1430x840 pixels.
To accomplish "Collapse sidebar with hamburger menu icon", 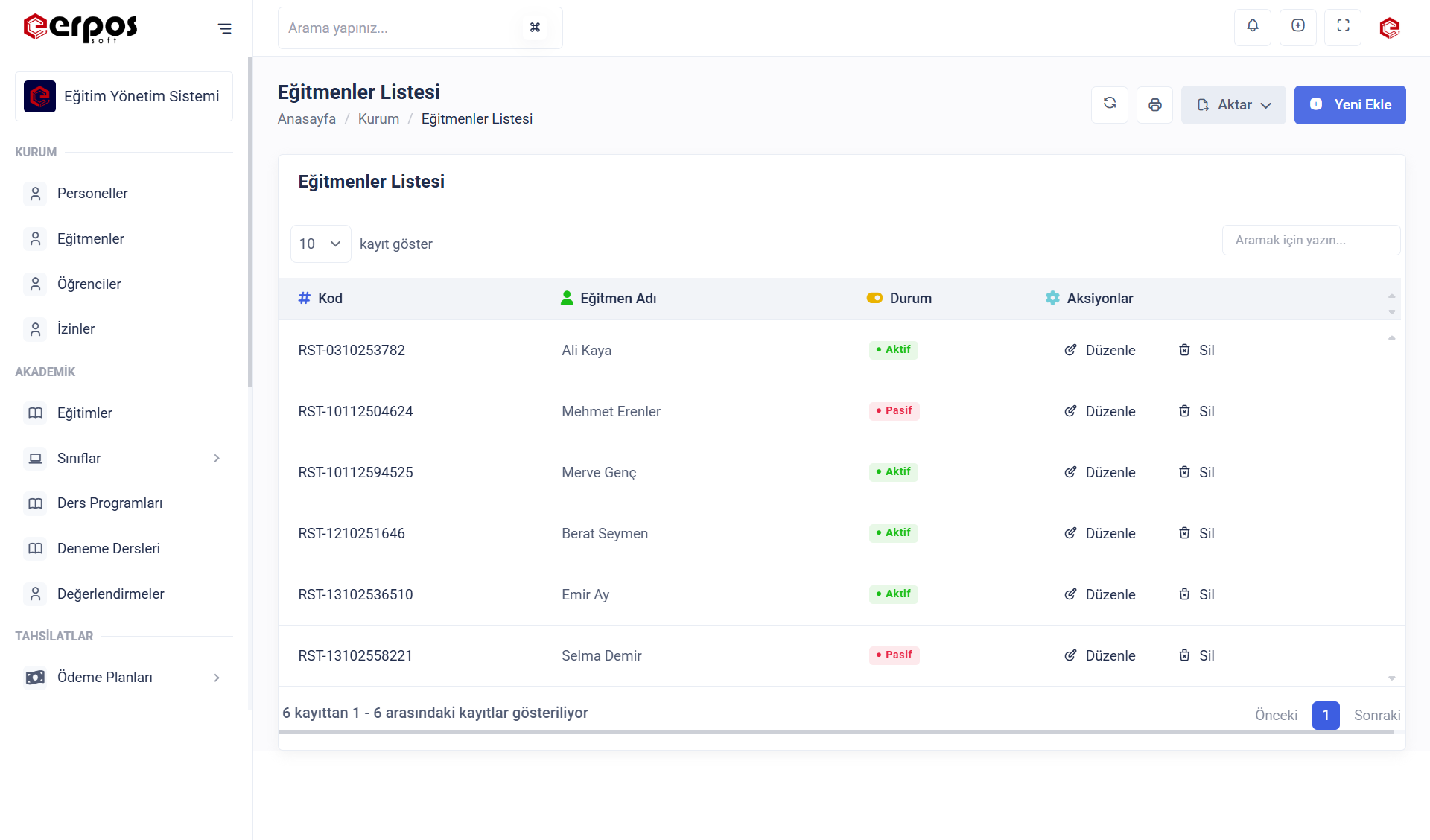I will pyautogui.click(x=224, y=29).
